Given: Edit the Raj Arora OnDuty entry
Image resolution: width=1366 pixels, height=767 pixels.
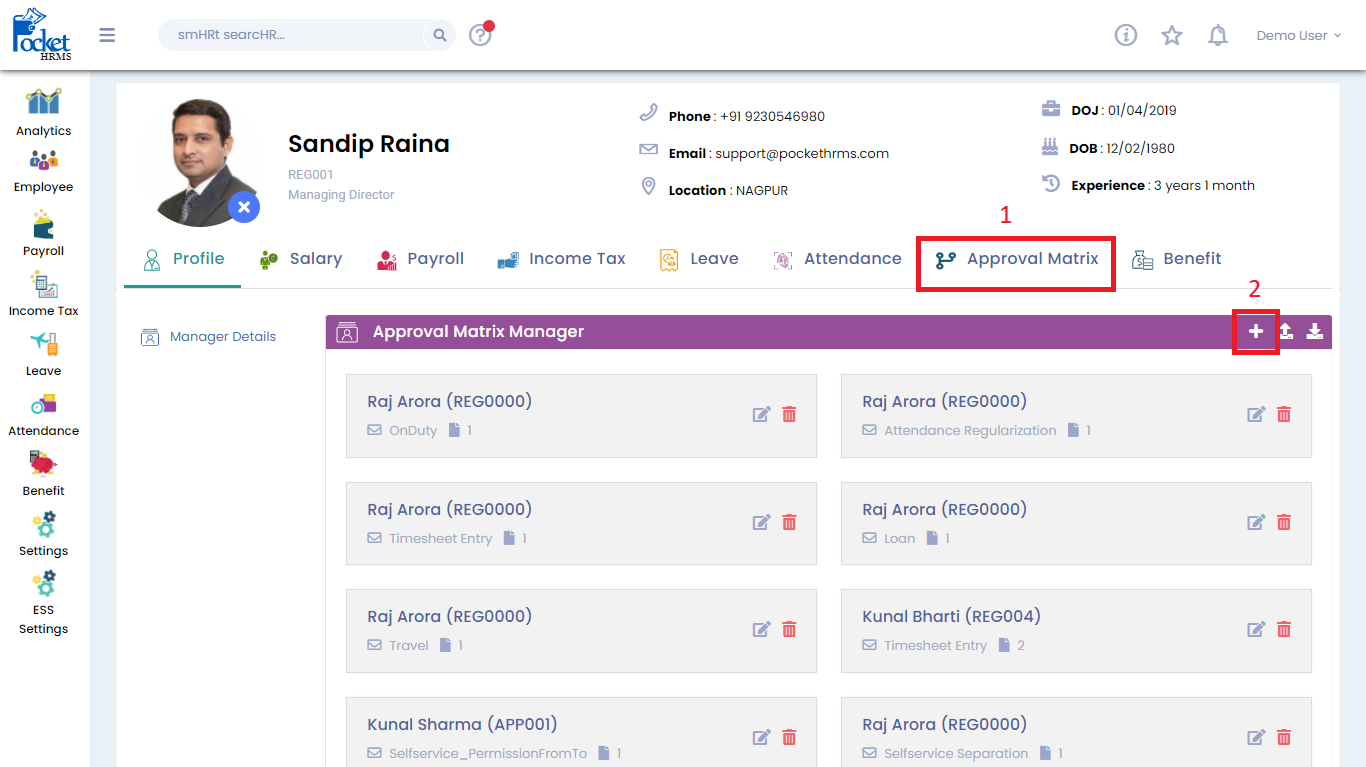Looking at the screenshot, I should [x=761, y=414].
